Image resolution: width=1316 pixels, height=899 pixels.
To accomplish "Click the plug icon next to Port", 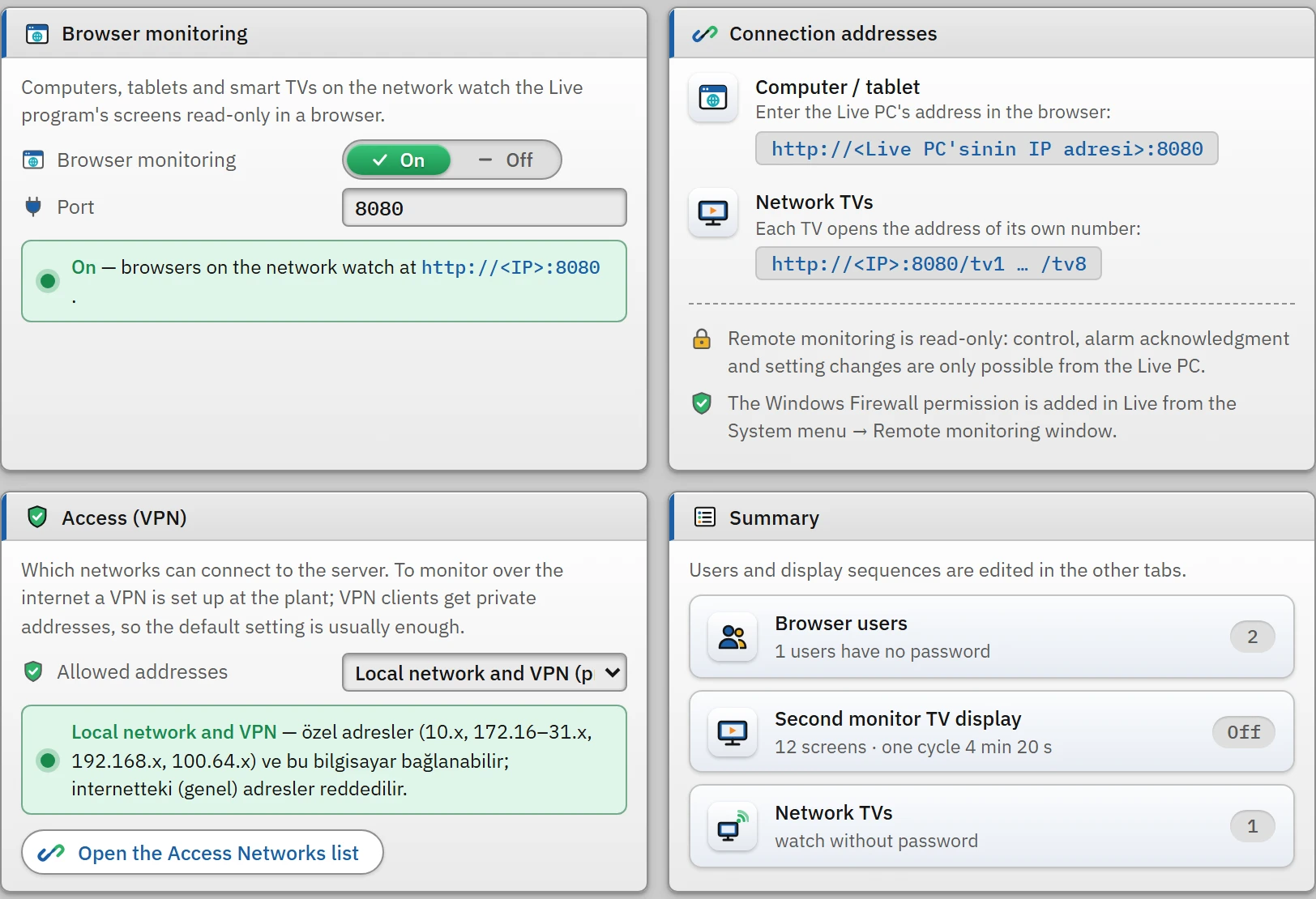I will [33, 207].
